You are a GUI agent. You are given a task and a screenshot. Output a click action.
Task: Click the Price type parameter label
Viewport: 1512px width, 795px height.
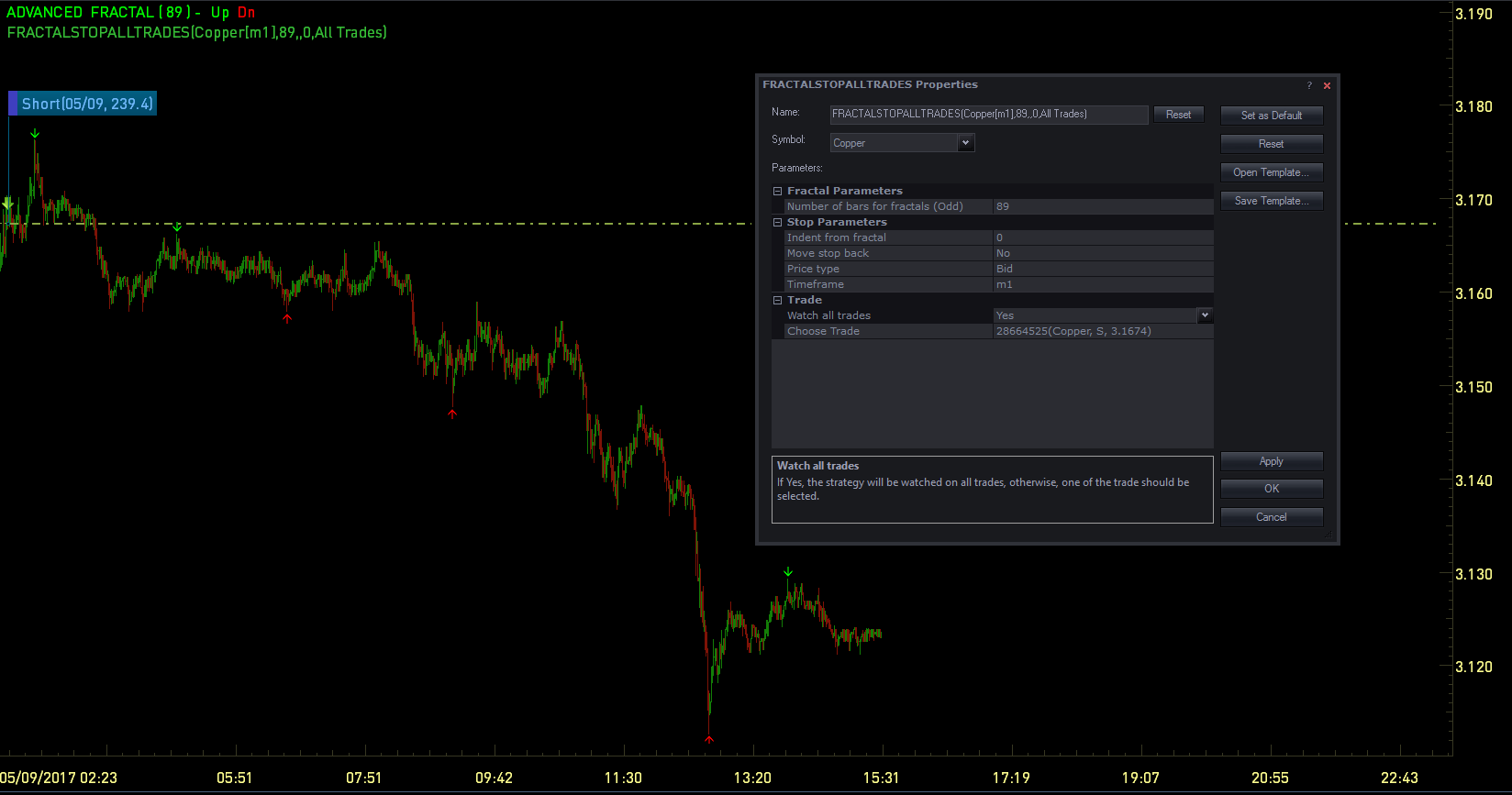(813, 269)
